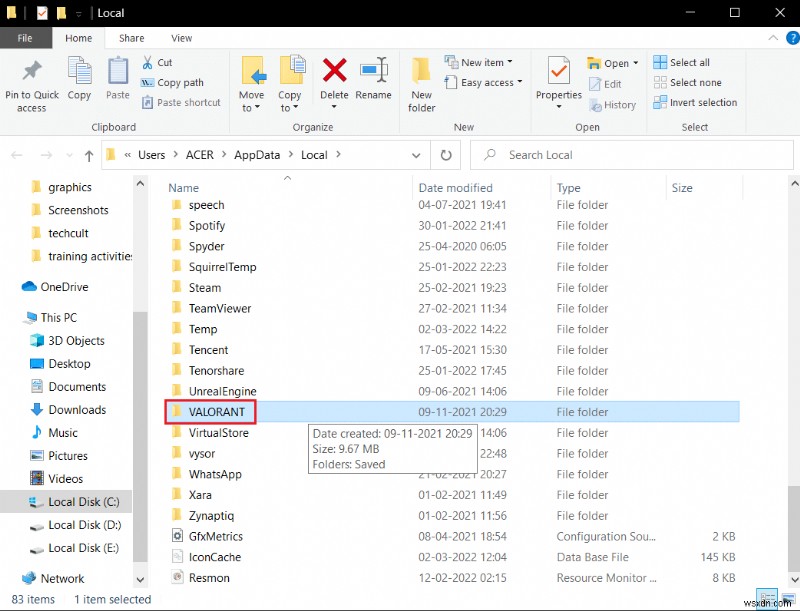Click the AppData breadcrumb in the address bar
This screenshot has height=611, width=800.
point(257,155)
